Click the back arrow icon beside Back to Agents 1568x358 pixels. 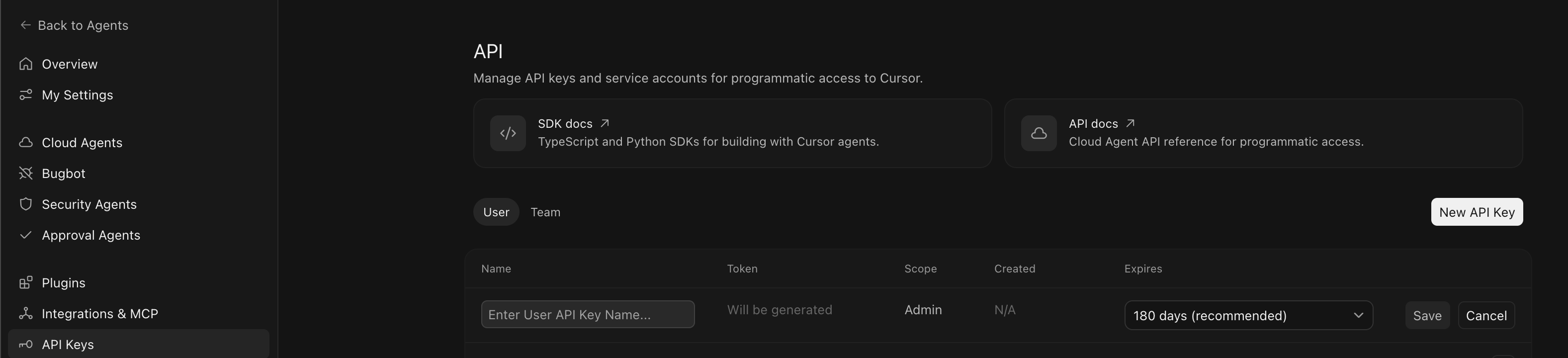[x=25, y=25]
